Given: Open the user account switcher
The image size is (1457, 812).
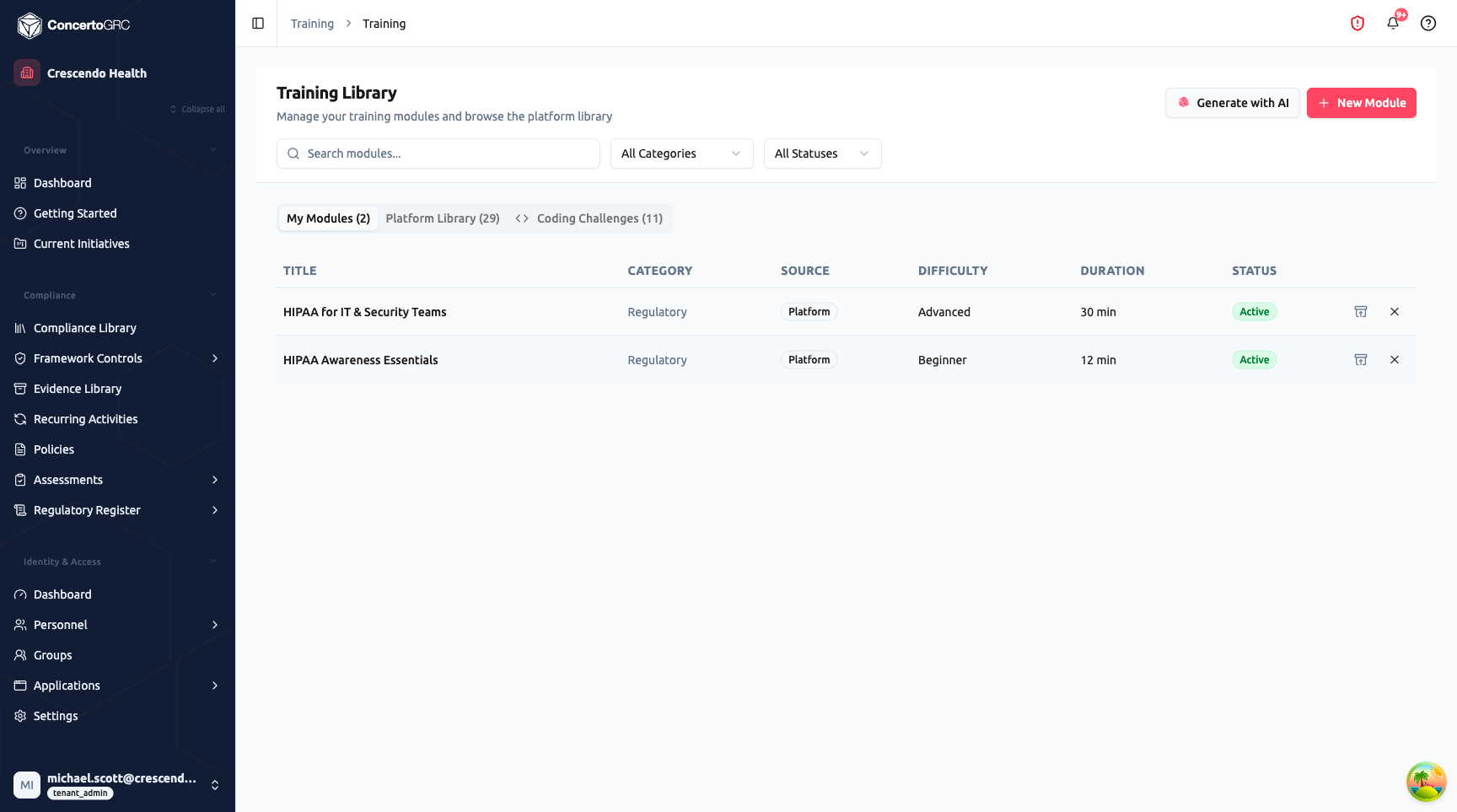Looking at the screenshot, I should point(215,785).
